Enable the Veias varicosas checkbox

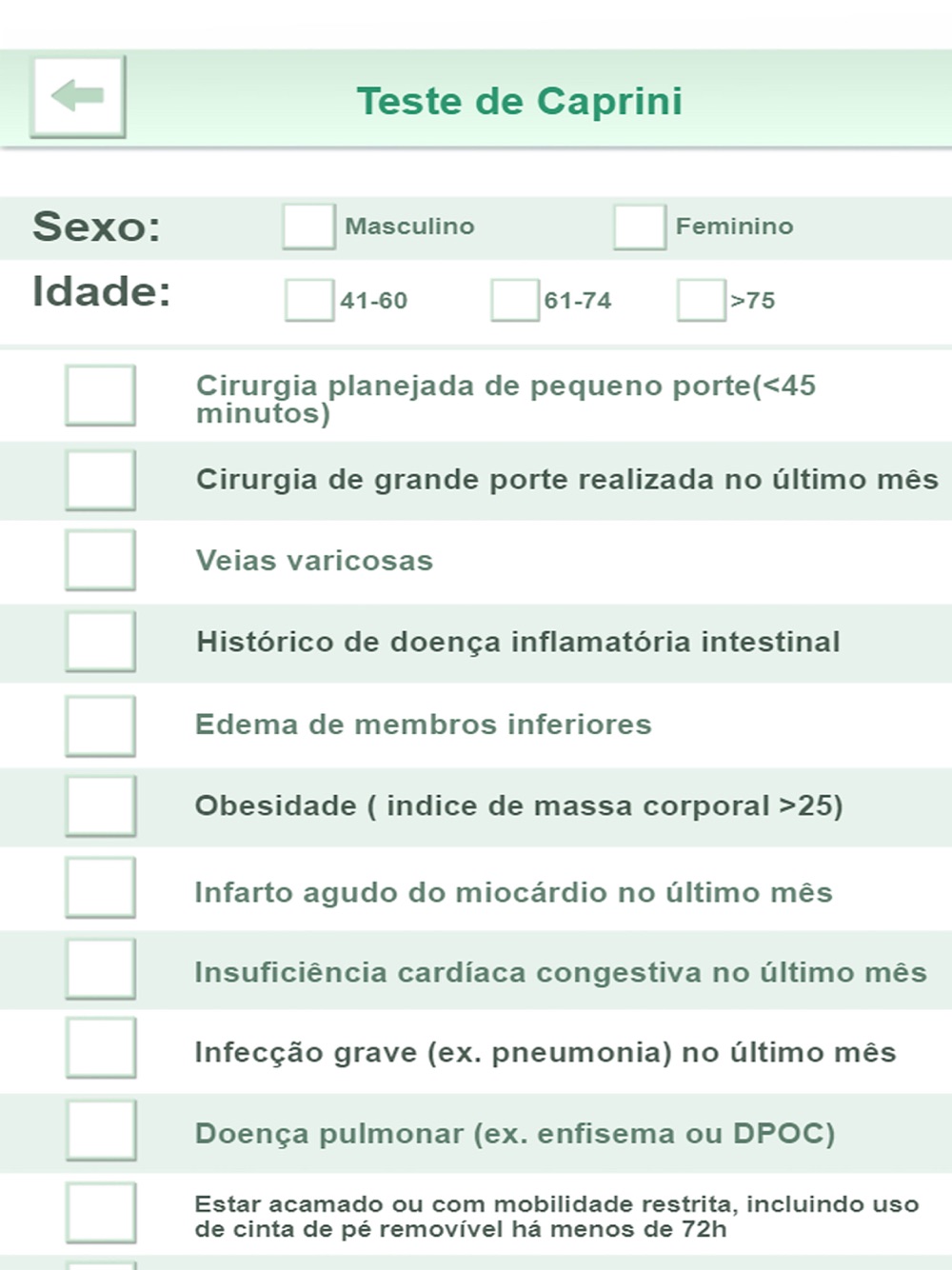[100, 560]
